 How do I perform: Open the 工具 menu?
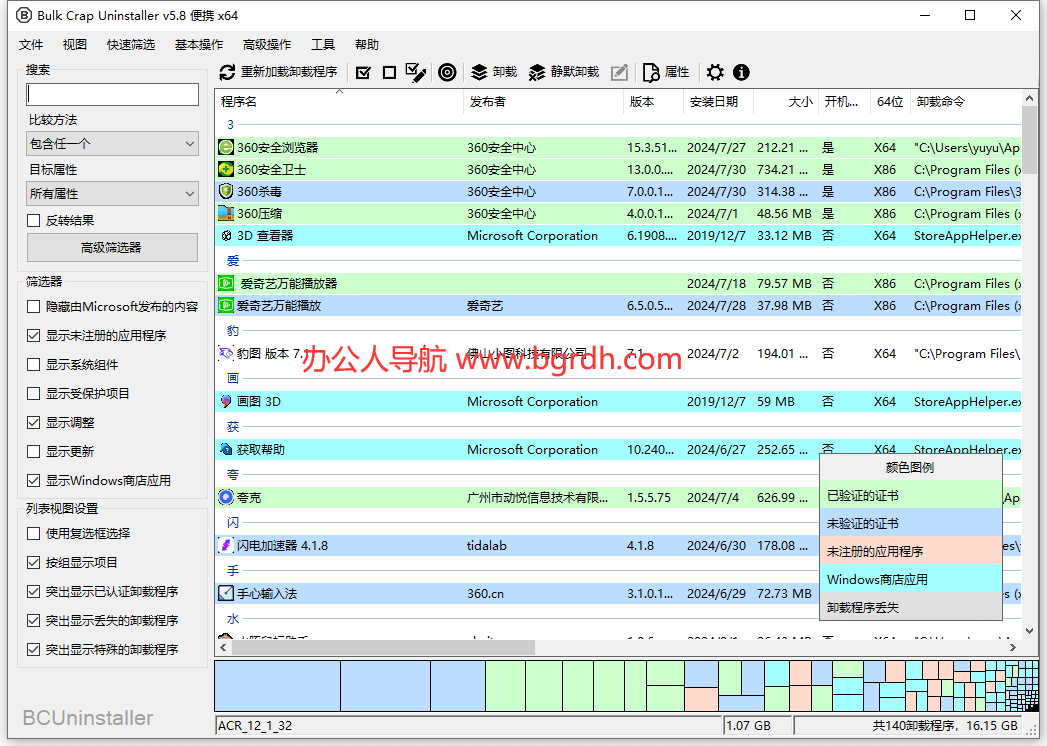pos(322,44)
